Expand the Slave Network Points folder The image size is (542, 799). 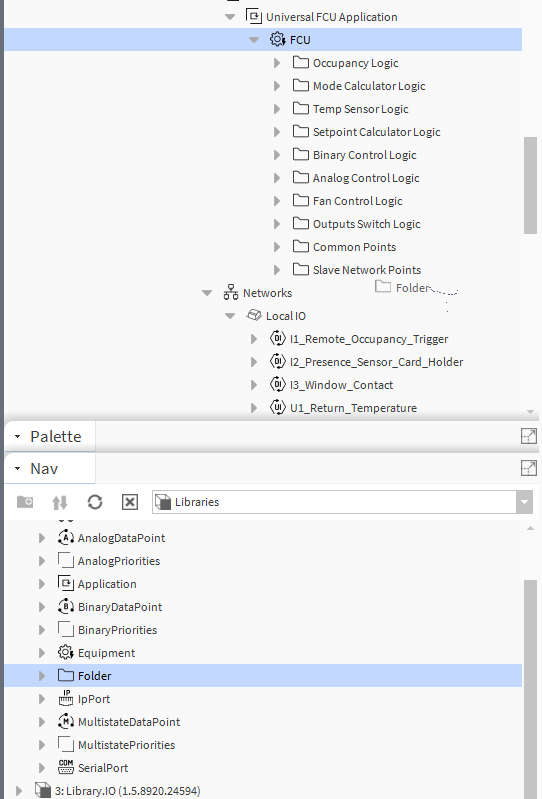tap(277, 270)
